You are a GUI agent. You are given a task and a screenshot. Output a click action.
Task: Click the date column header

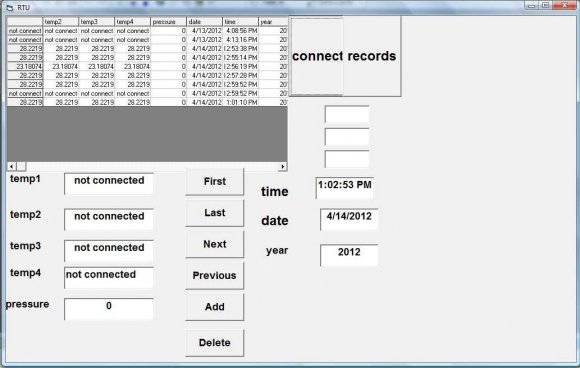(205, 22)
